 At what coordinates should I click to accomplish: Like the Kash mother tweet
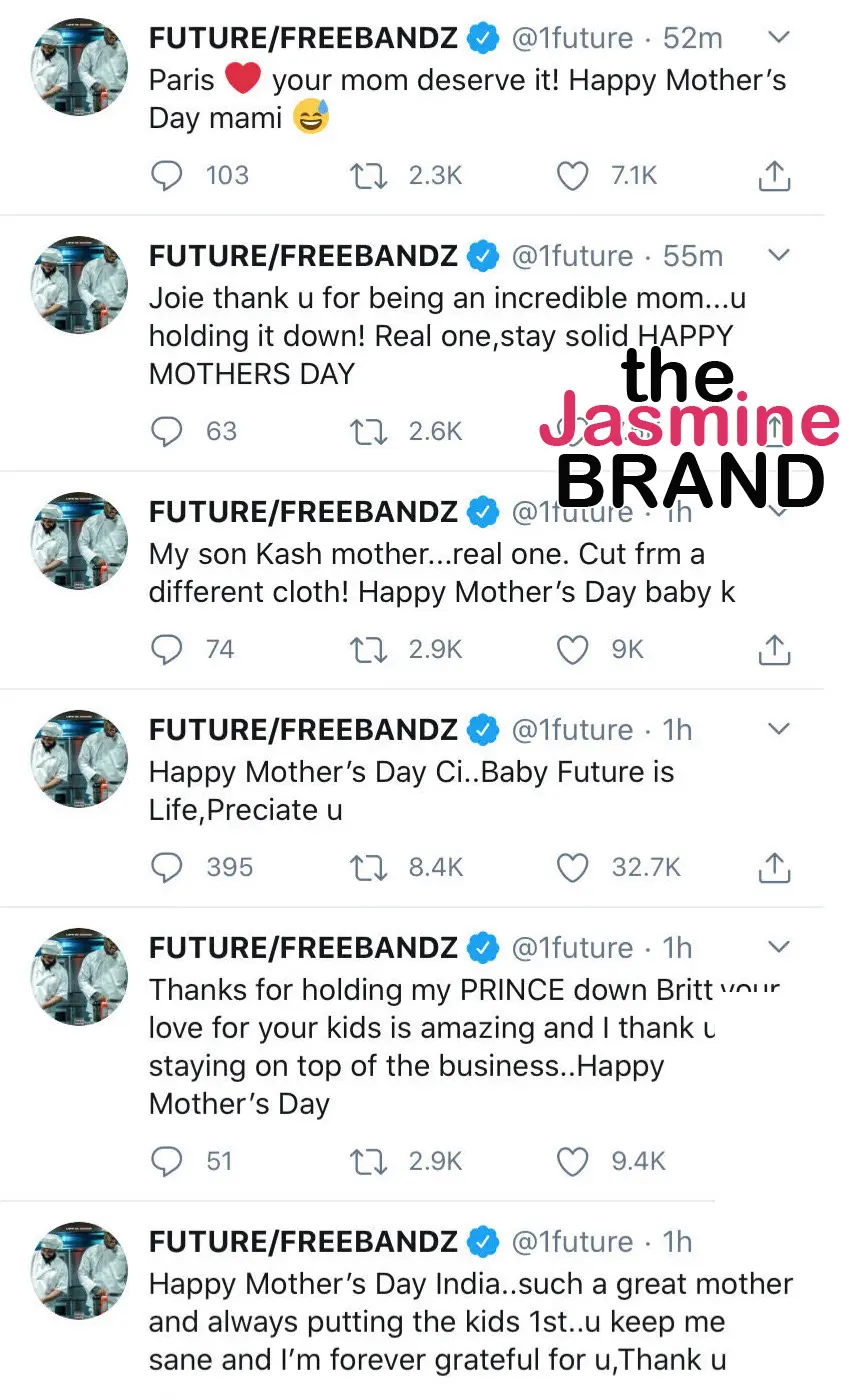tap(572, 650)
